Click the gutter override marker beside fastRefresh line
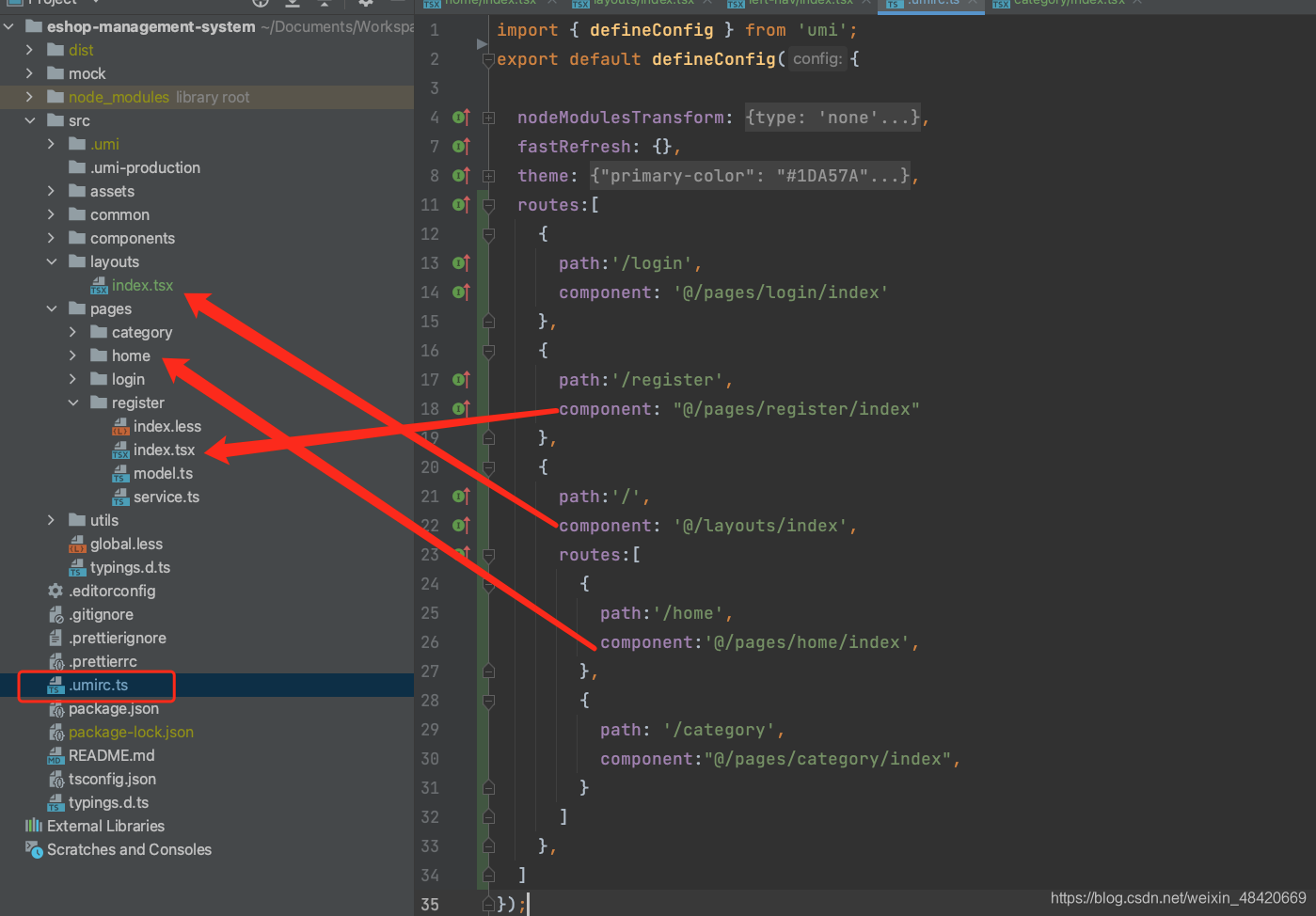The image size is (1316, 916). coord(461,147)
